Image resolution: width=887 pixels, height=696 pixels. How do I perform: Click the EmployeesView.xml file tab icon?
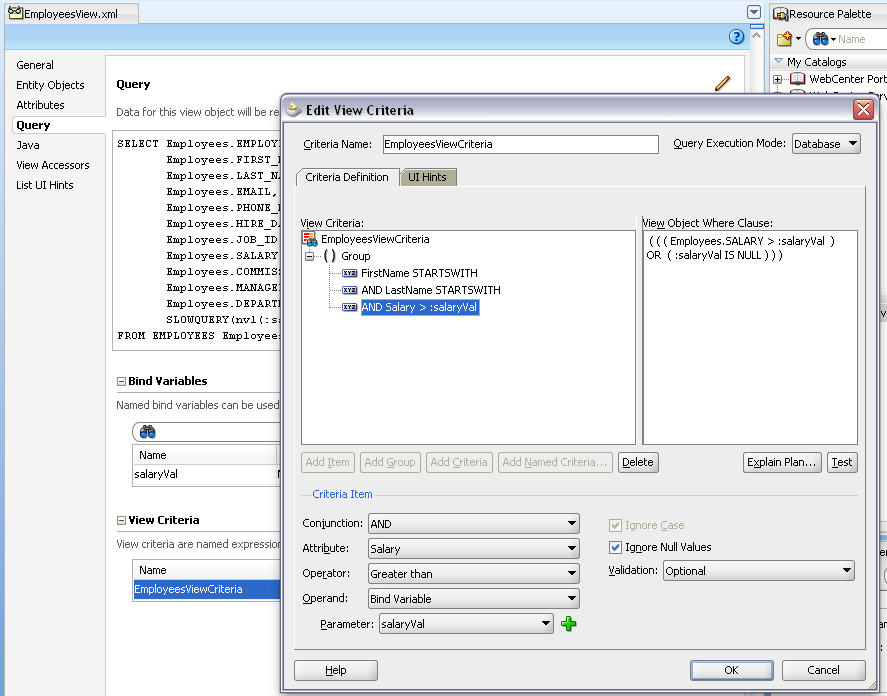pos(15,12)
